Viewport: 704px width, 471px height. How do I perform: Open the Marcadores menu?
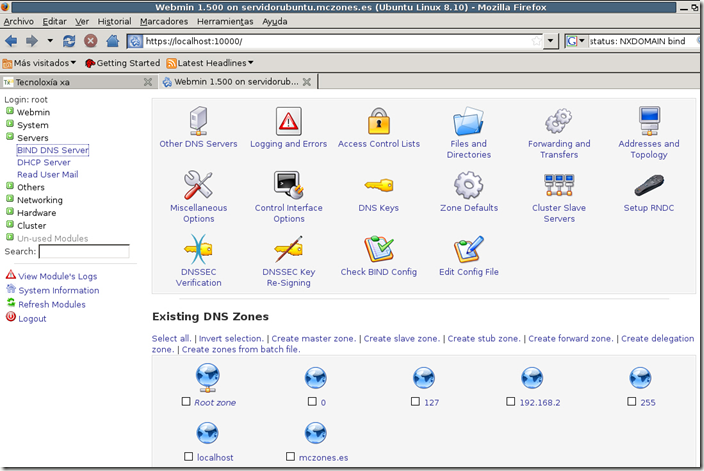(164, 22)
